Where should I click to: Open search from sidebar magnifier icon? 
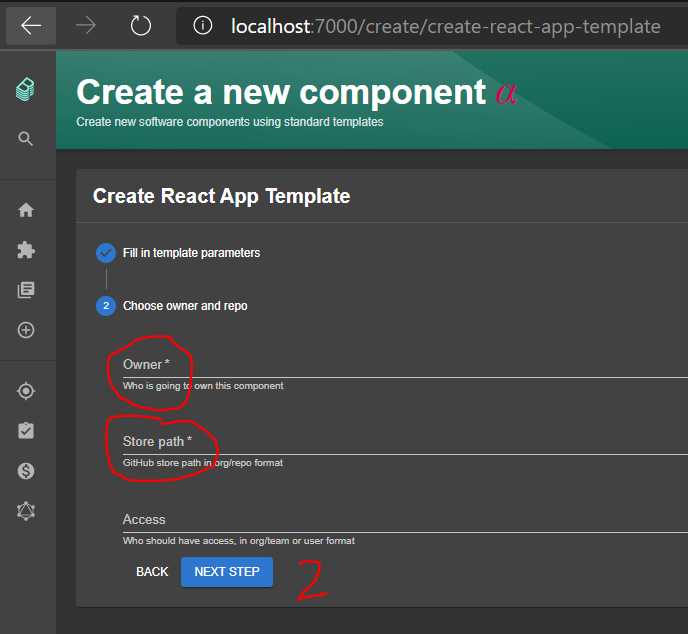pyautogui.click(x=25, y=139)
